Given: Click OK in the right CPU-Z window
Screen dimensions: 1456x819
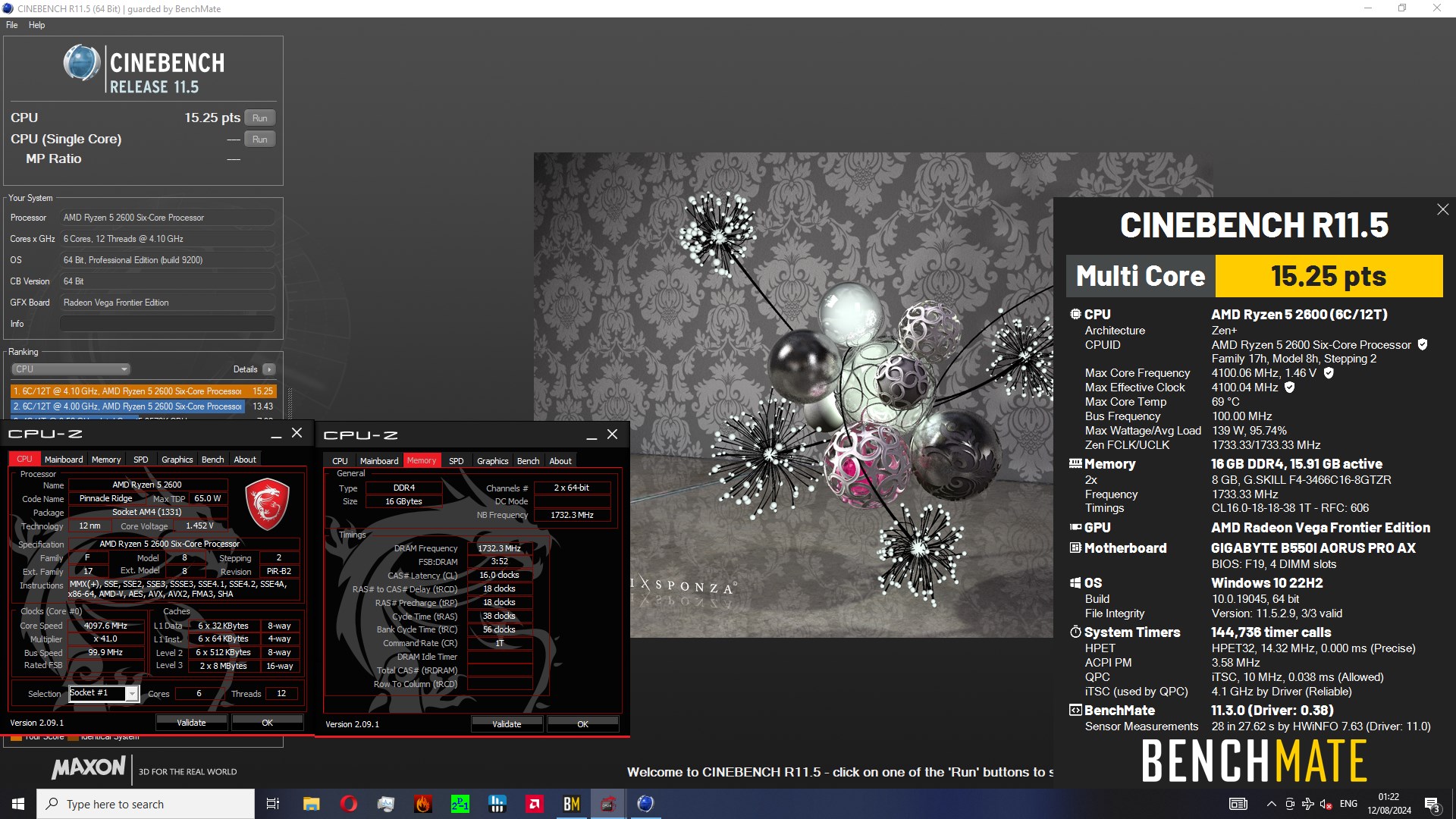Looking at the screenshot, I should click(x=582, y=724).
